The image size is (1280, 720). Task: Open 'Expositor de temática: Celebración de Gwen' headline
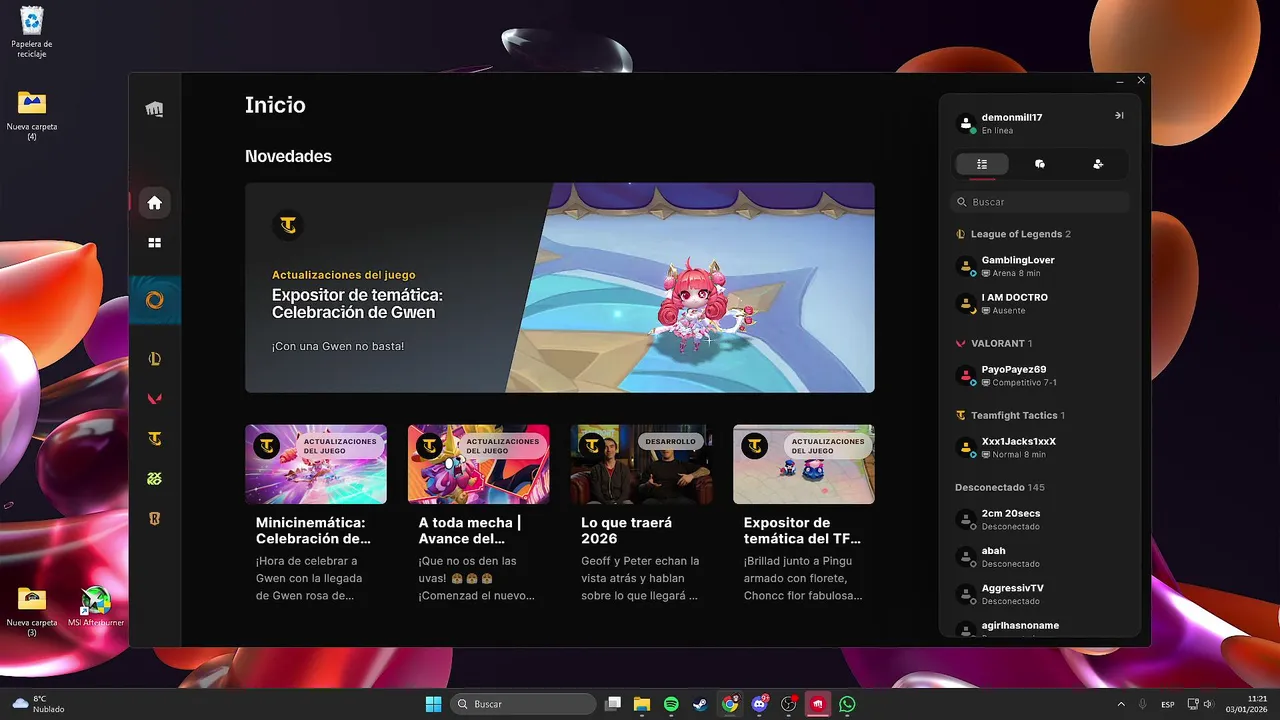point(357,303)
